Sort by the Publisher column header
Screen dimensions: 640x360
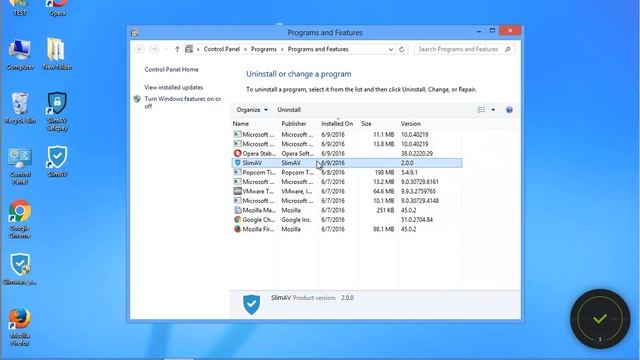[298, 124]
